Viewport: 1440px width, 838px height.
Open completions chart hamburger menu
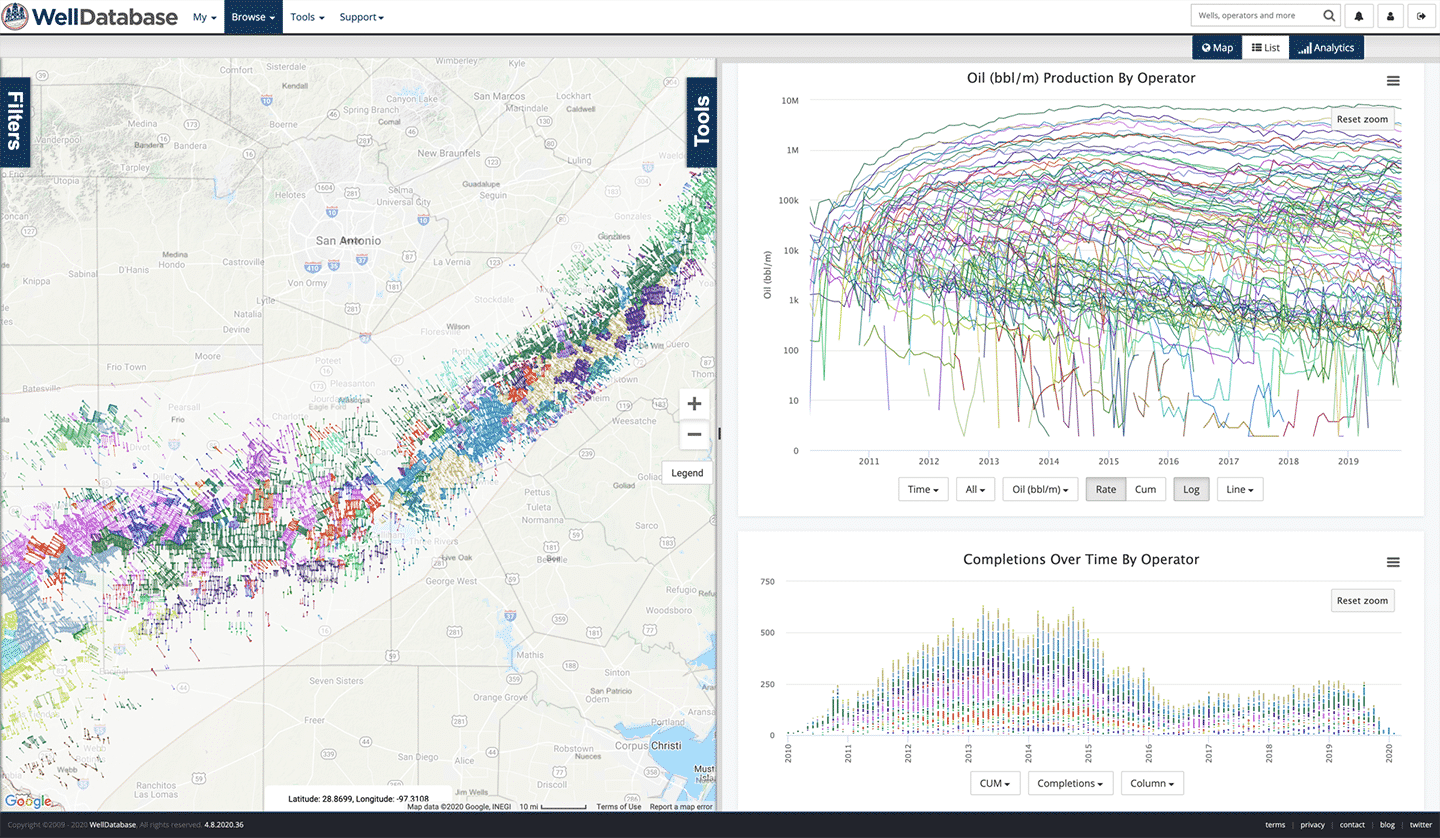pyautogui.click(x=1393, y=563)
